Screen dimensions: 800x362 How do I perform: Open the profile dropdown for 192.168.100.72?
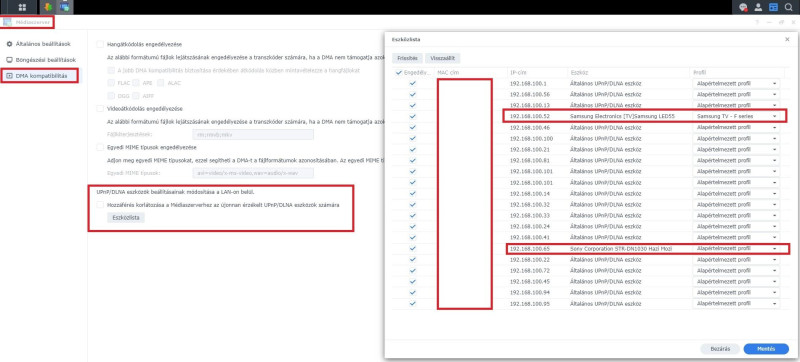(x=736, y=271)
